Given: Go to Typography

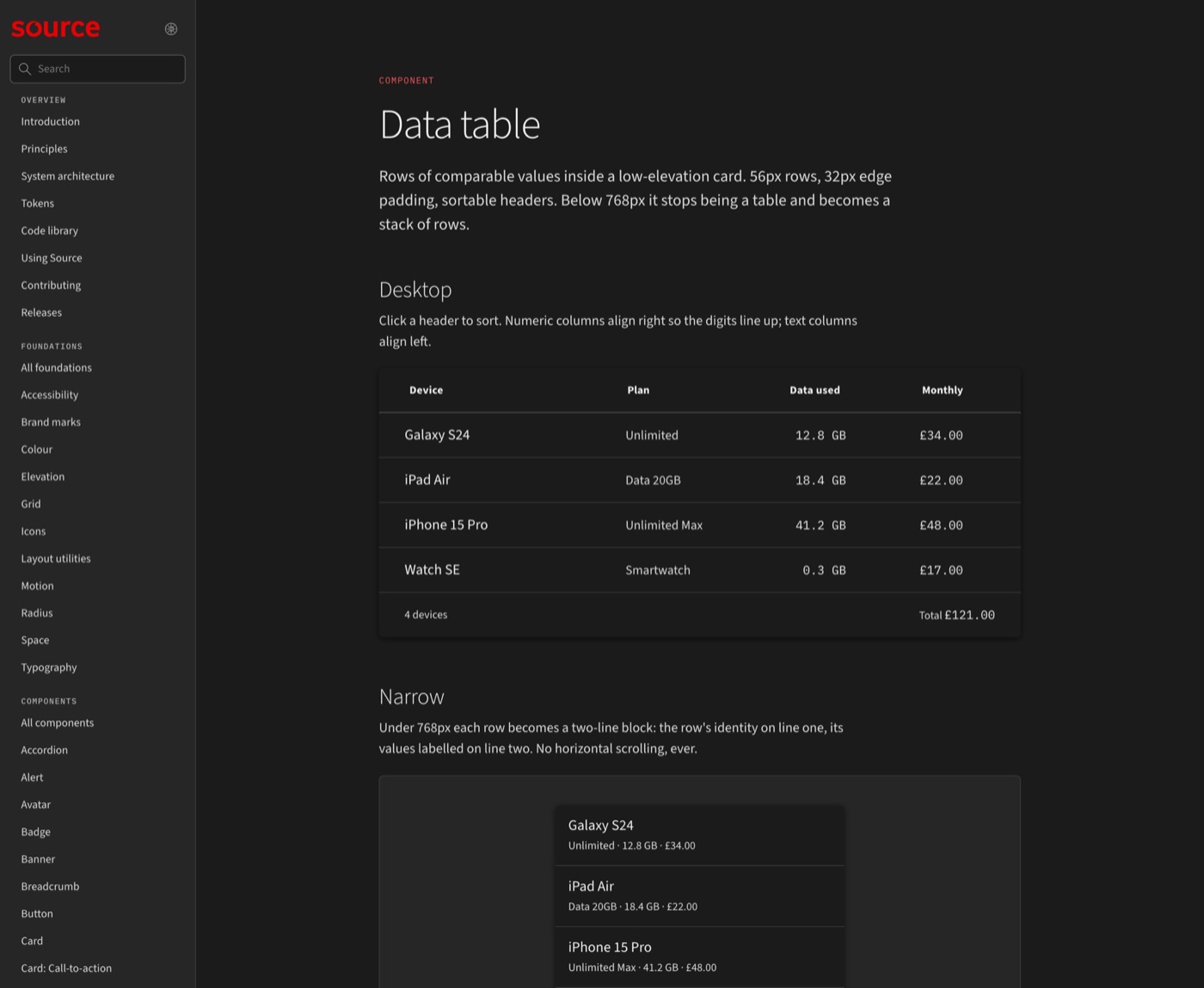Looking at the screenshot, I should pyautogui.click(x=49, y=668).
